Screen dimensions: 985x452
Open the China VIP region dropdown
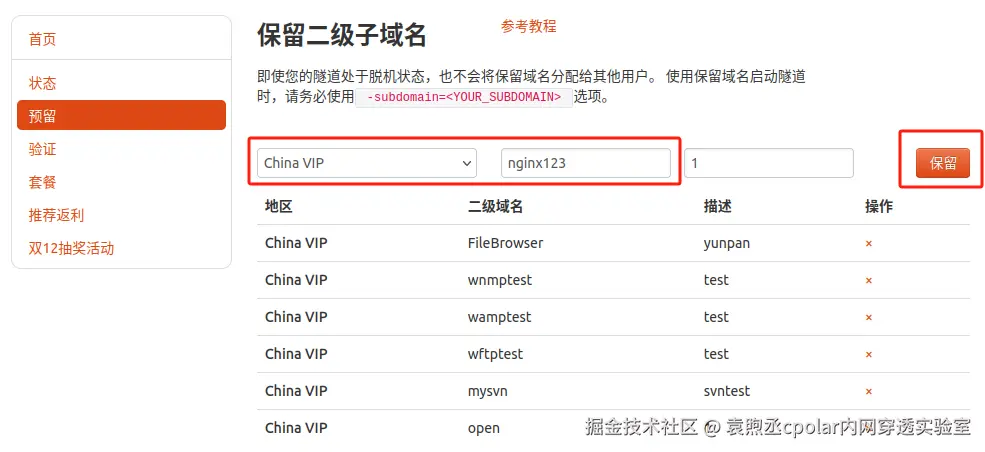pyautogui.click(x=367, y=163)
